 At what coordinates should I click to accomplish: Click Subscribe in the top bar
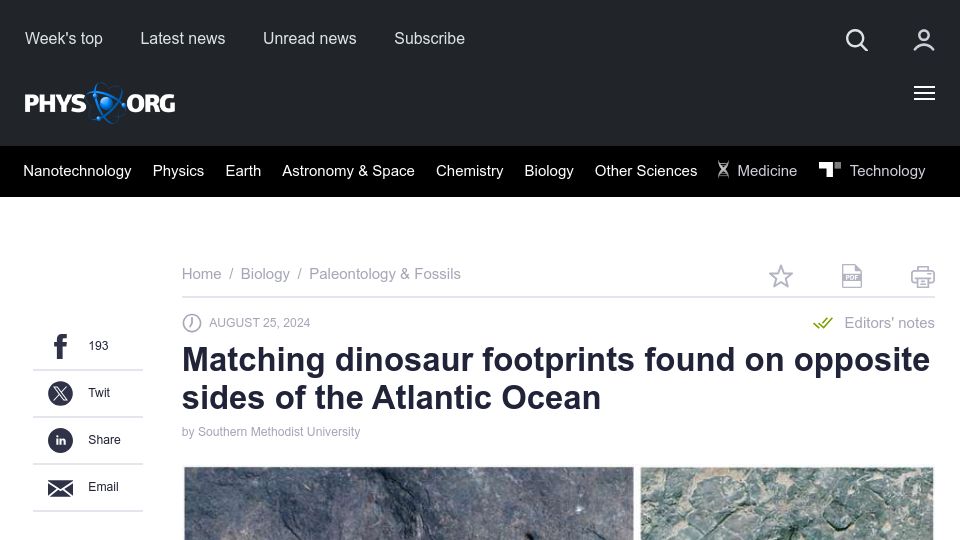point(429,39)
